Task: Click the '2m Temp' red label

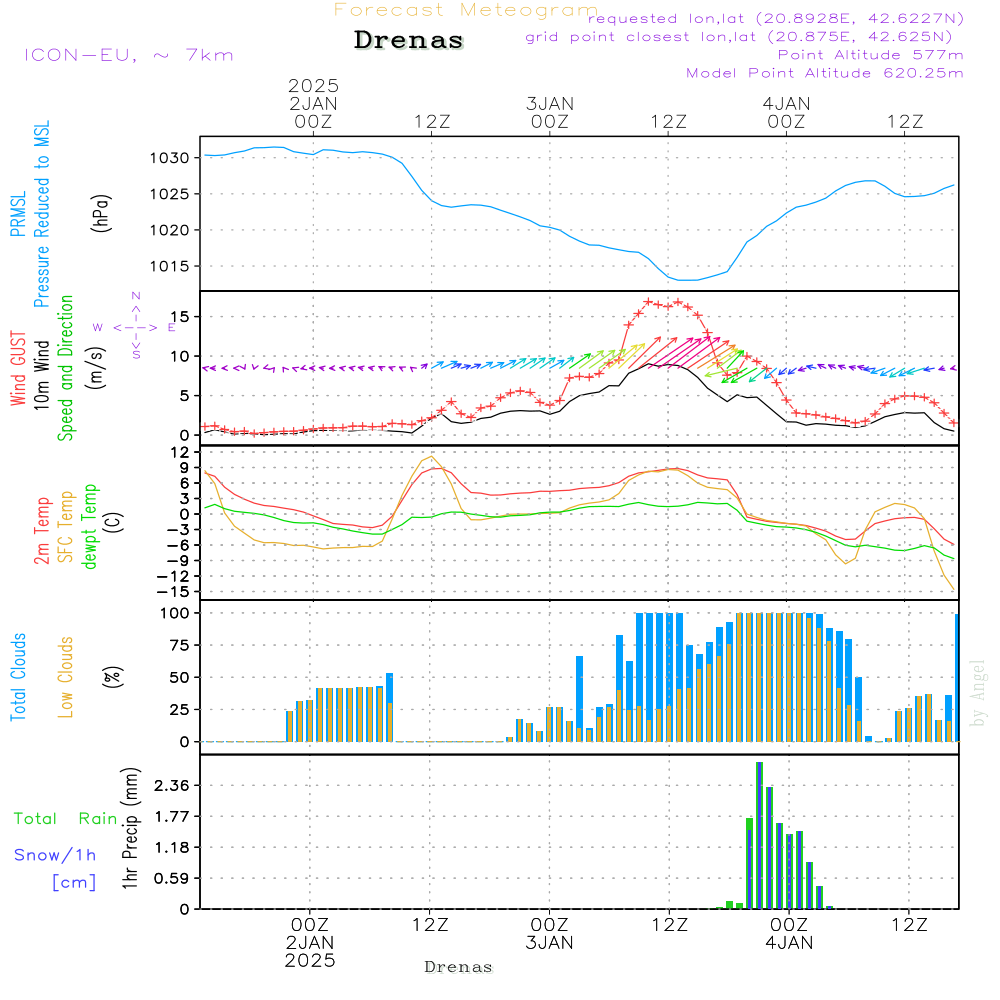Action: (41, 531)
